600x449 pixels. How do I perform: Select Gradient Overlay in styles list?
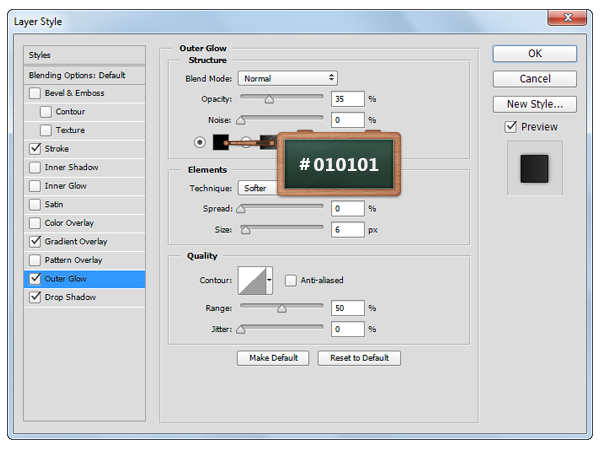pyautogui.click(x=76, y=241)
